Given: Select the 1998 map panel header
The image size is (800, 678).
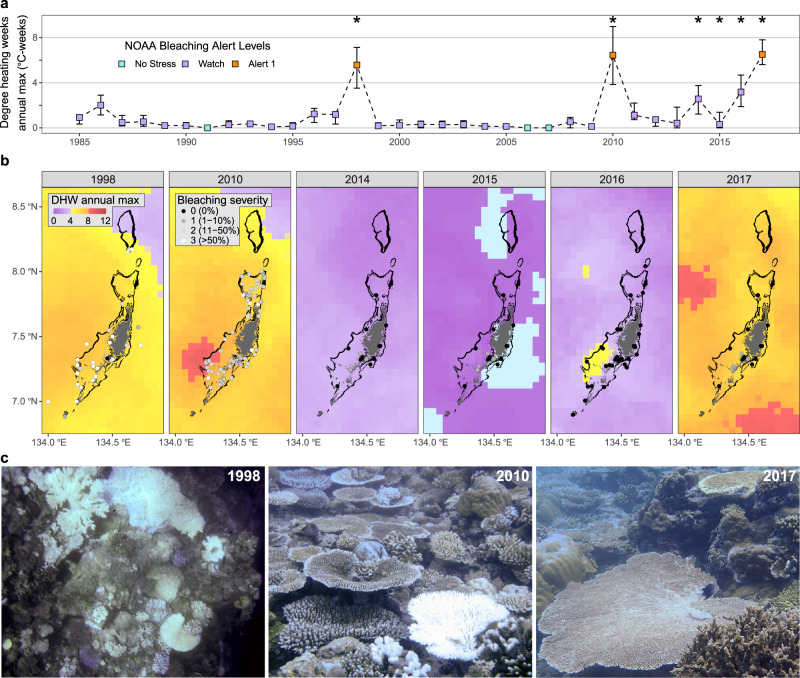Looking at the screenshot, I should [x=103, y=180].
